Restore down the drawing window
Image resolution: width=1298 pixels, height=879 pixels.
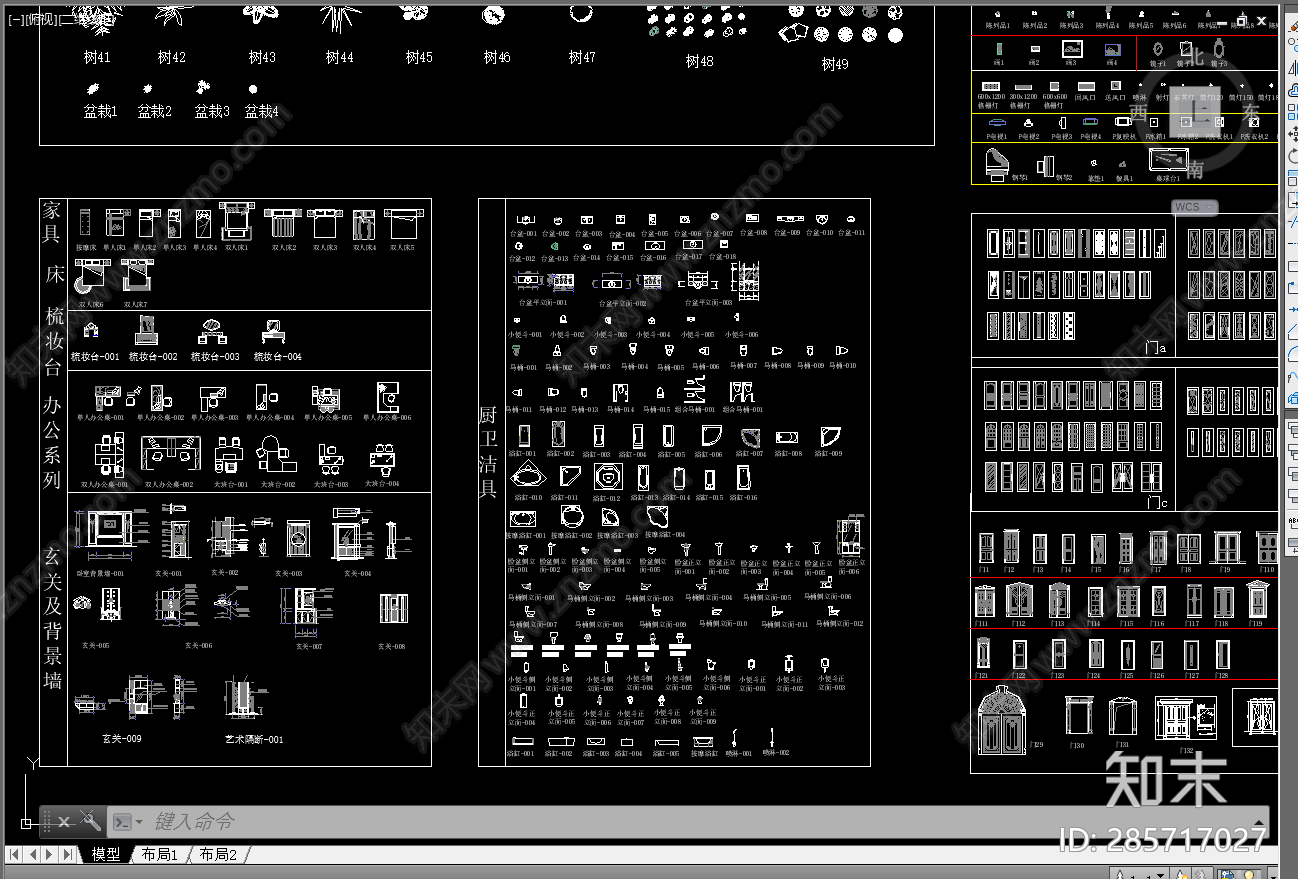(x=1242, y=20)
